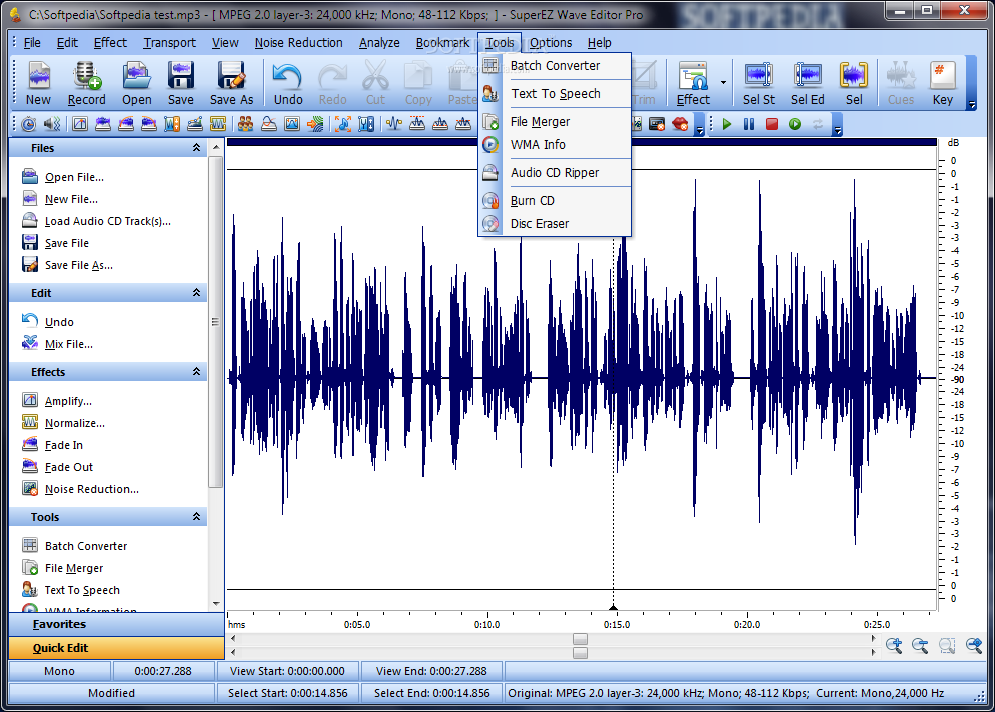Click Open File... in the Files panel

pyautogui.click(x=74, y=177)
